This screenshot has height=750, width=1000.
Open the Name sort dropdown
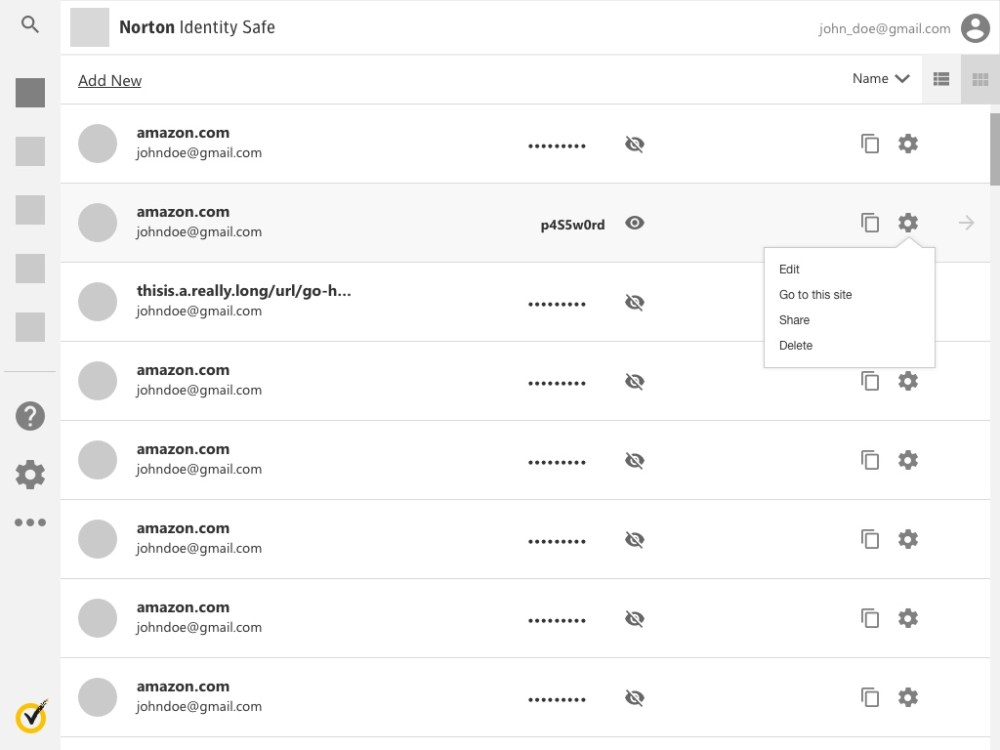coord(880,79)
